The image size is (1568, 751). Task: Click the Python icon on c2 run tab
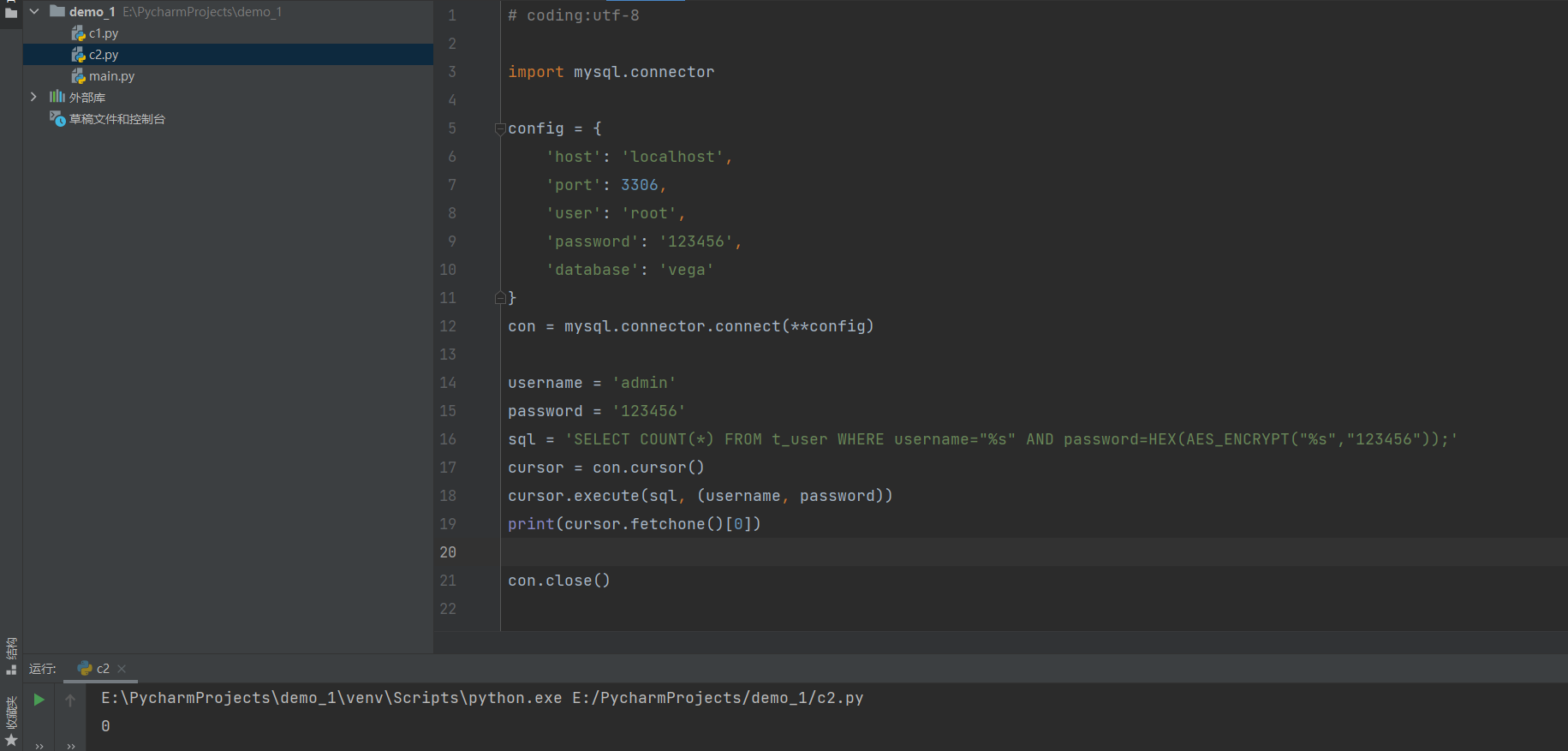coord(85,668)
